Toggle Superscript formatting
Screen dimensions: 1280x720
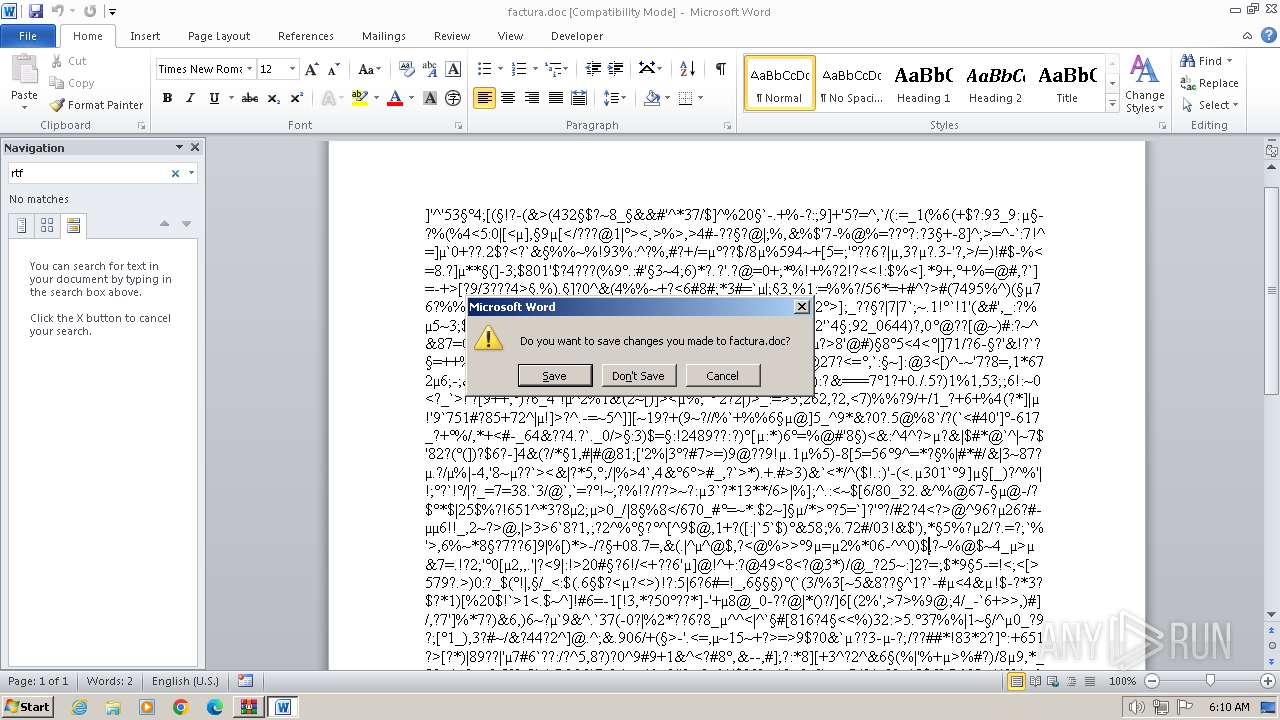(x=297, y=98)
